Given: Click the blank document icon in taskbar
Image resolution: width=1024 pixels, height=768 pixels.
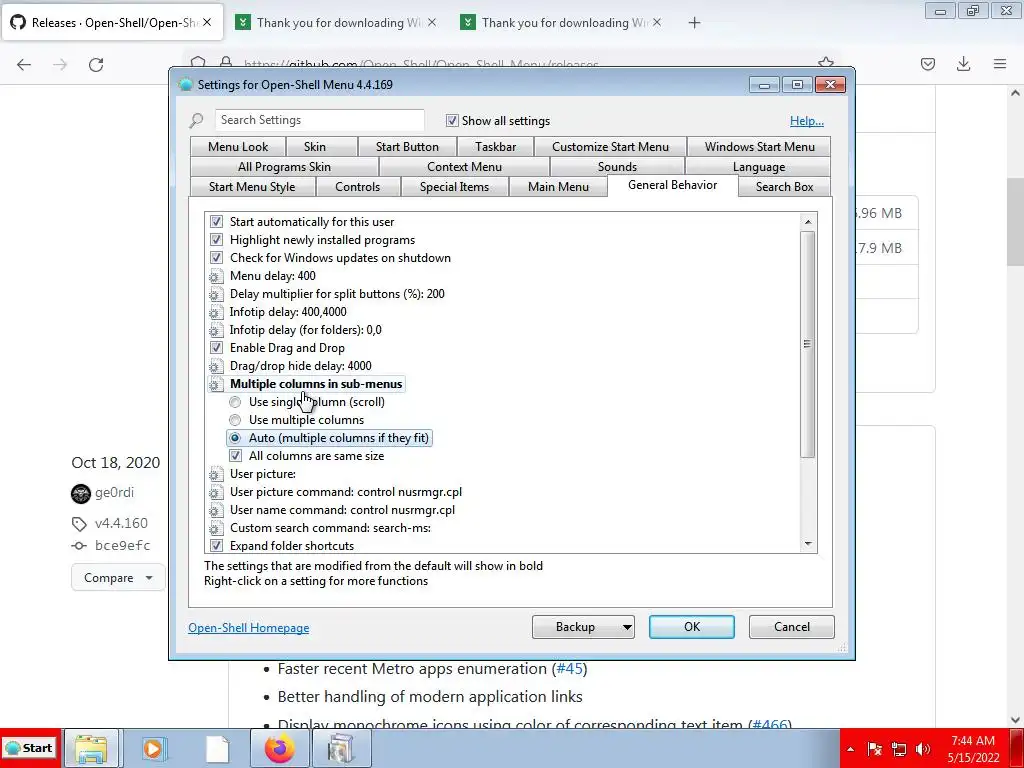Looking at the screenshot, I should pos(217,748).
